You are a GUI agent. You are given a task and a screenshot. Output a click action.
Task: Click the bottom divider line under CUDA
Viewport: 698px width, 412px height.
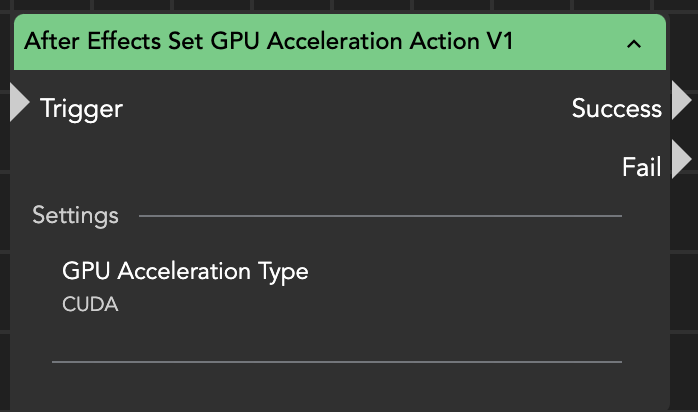click(x=336, y=361)
